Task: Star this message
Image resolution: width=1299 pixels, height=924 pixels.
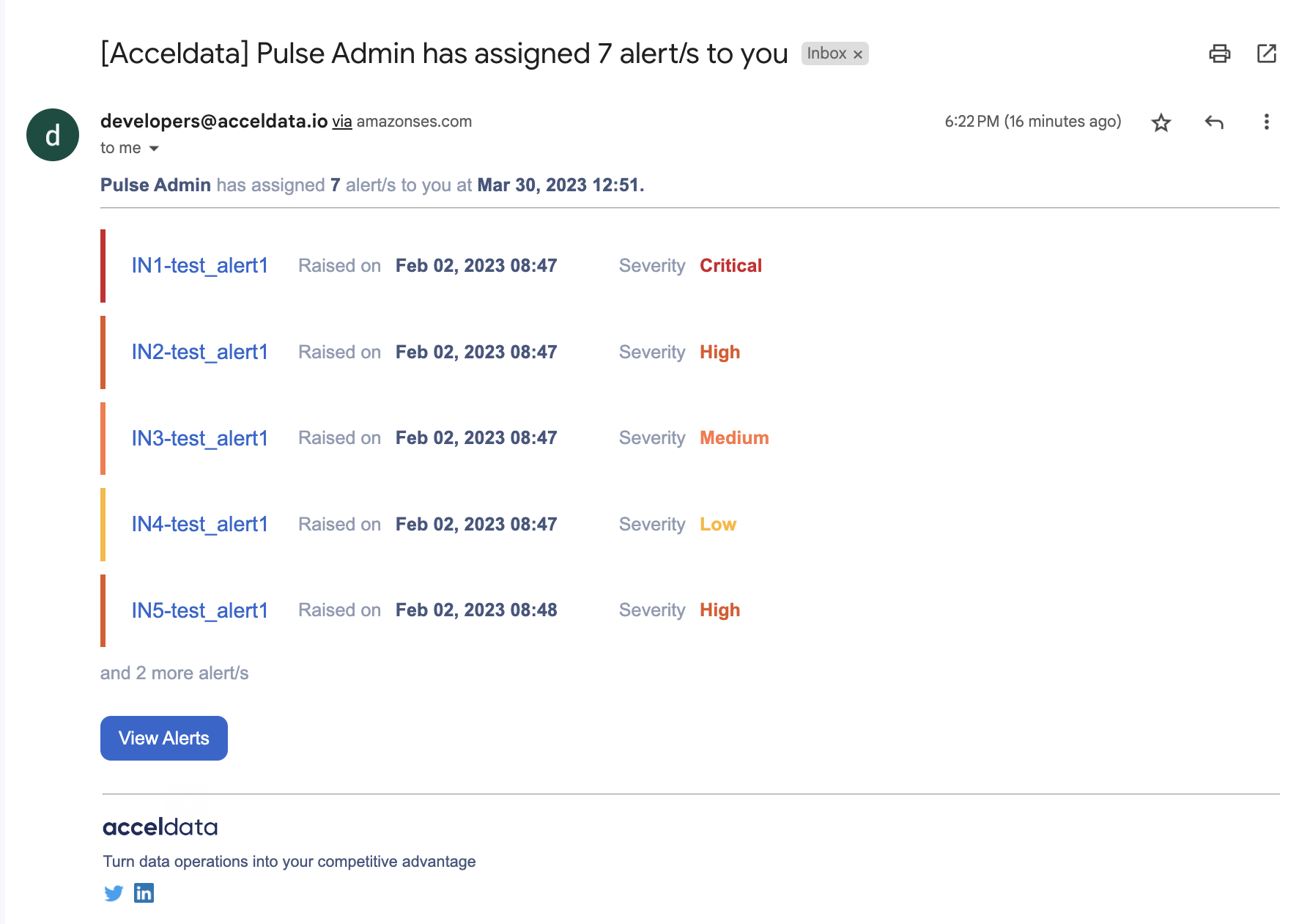Action: [x=1161, y=122]
